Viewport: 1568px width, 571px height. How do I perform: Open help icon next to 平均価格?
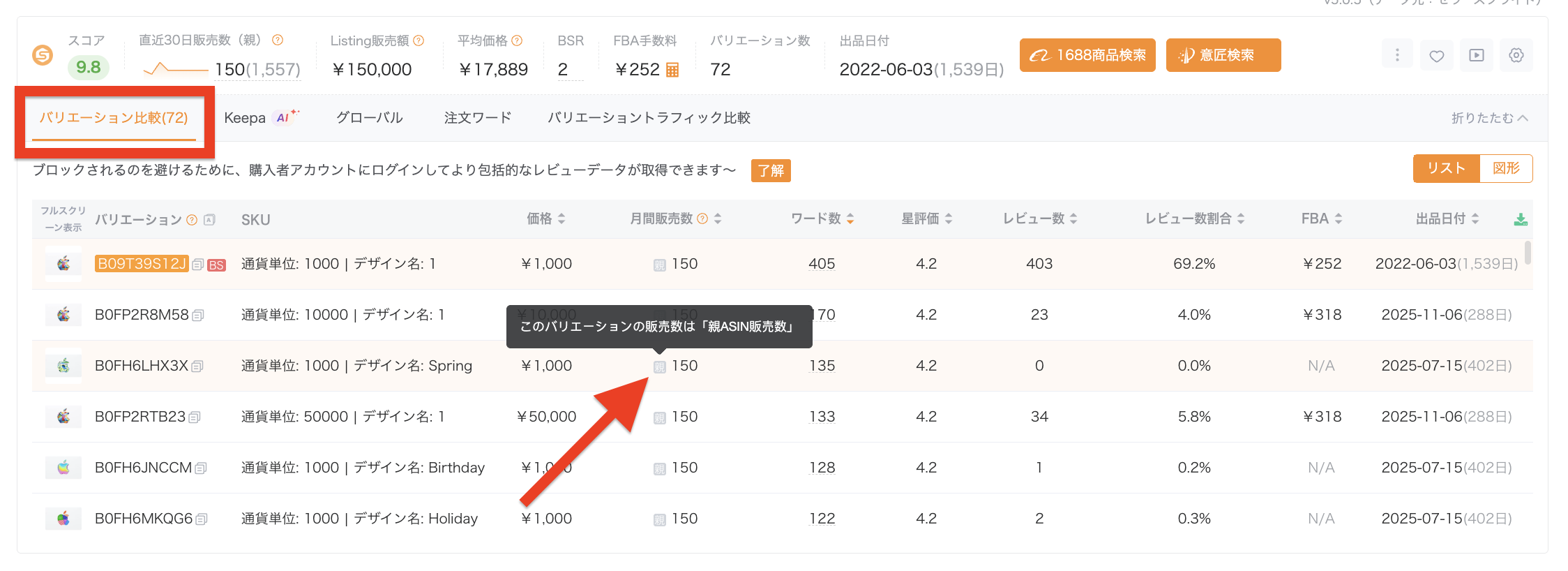[x=517, y=40]
